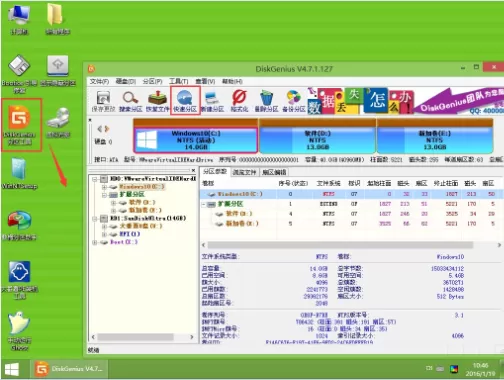Screen dimensions: 504x380
Task: Click the Save Changes (保存更改) toolbar icon
Action: 103,101
